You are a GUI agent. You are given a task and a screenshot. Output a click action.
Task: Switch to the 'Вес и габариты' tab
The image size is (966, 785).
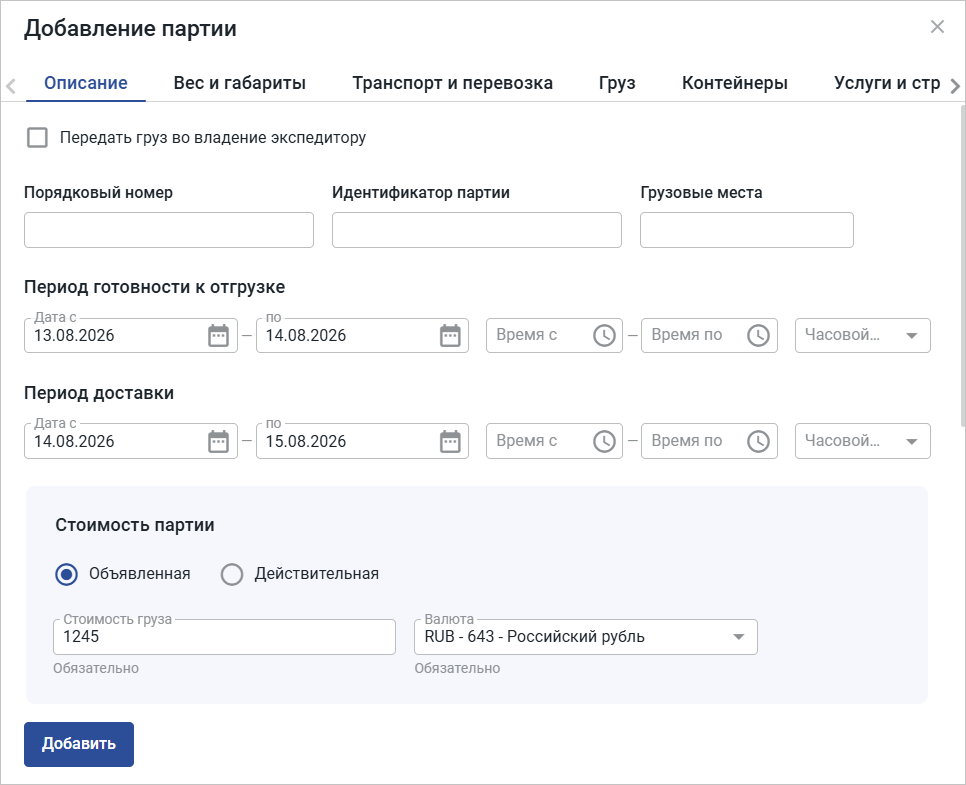(x=240, y=83)
